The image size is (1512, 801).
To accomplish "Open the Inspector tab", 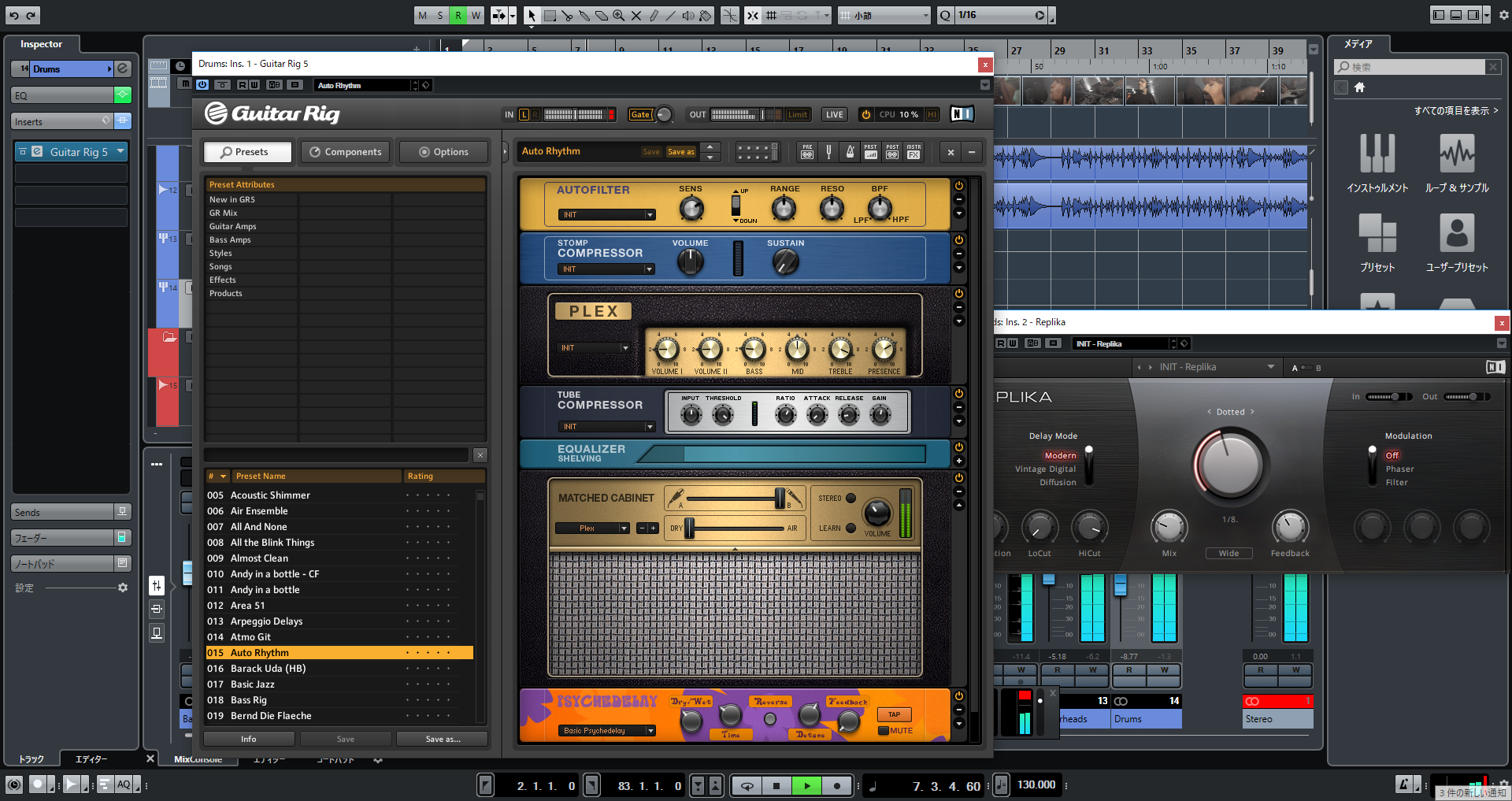I will tap(41, 44).
